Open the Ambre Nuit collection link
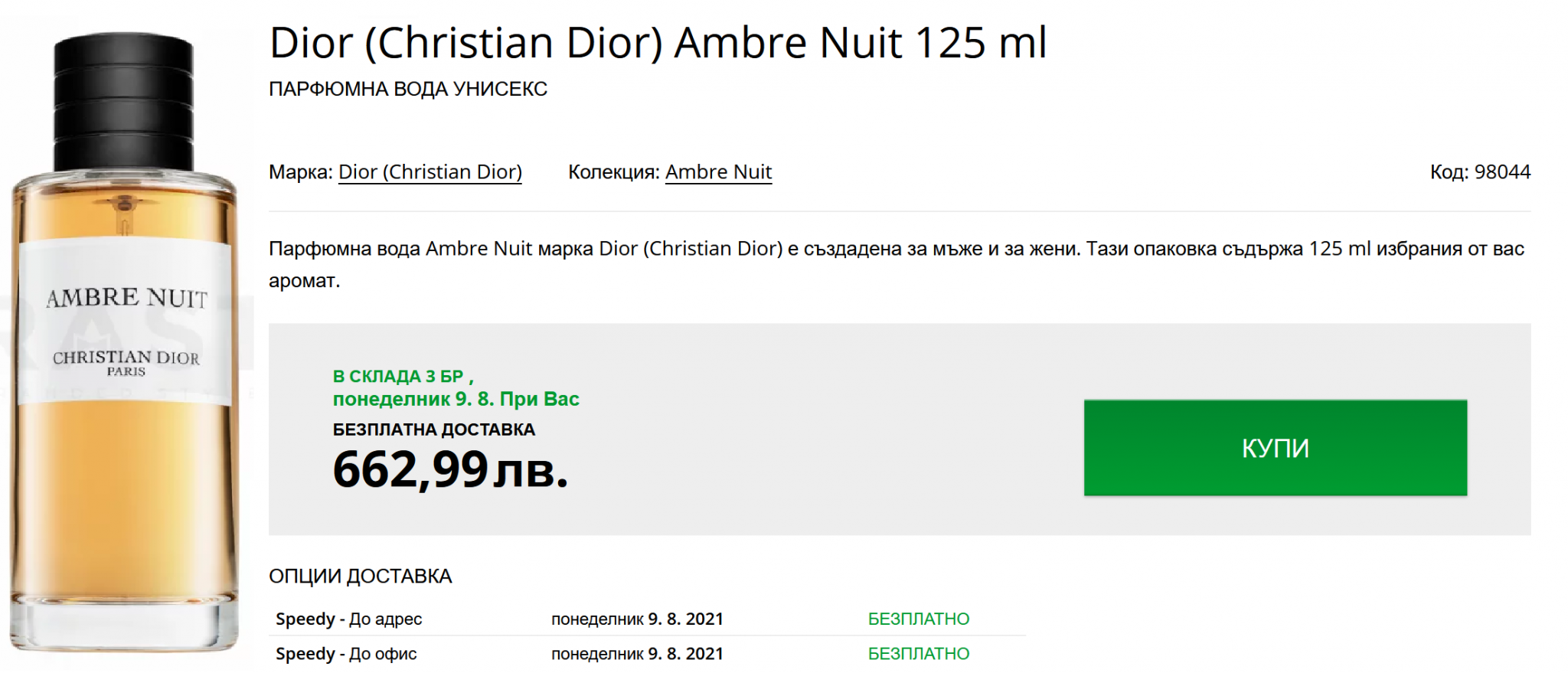Image resolution: width=1568 pixels, height=673 pixels. pos(718,172)
